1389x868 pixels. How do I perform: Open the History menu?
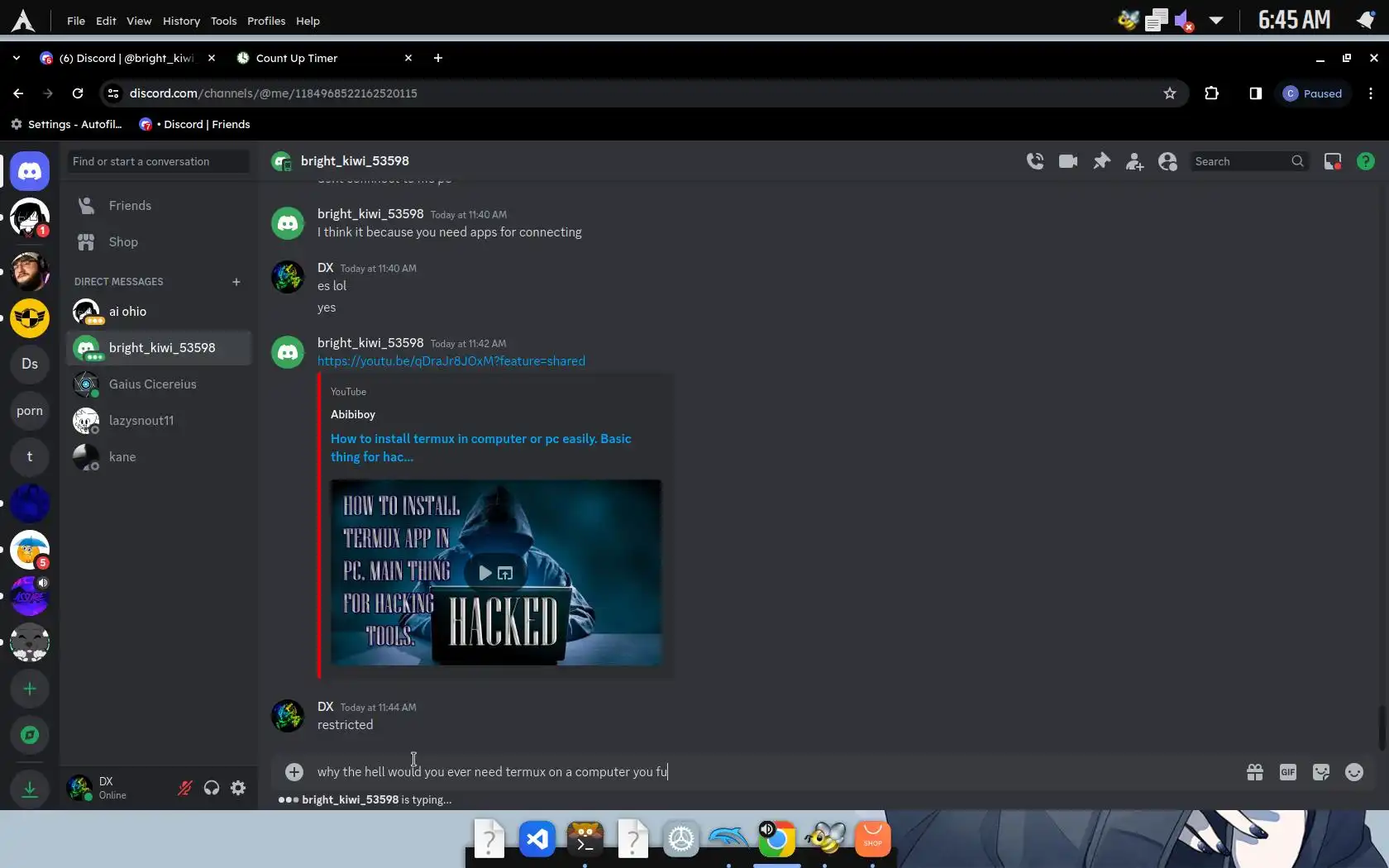[181, 21]
